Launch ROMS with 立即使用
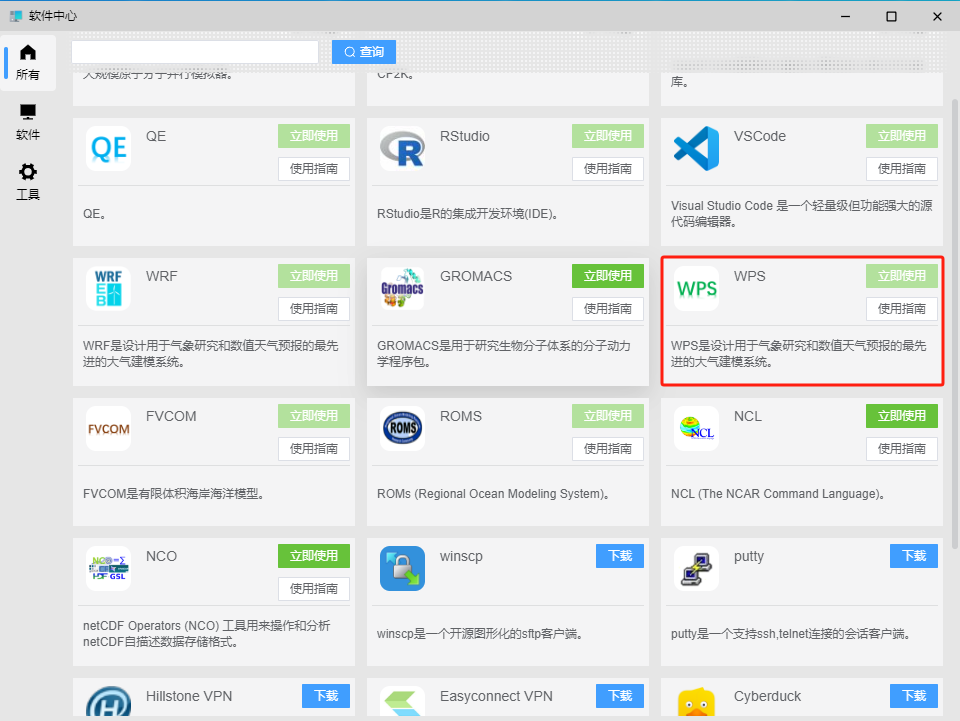This screenshot has width=960, height=721. coord(607,416)
